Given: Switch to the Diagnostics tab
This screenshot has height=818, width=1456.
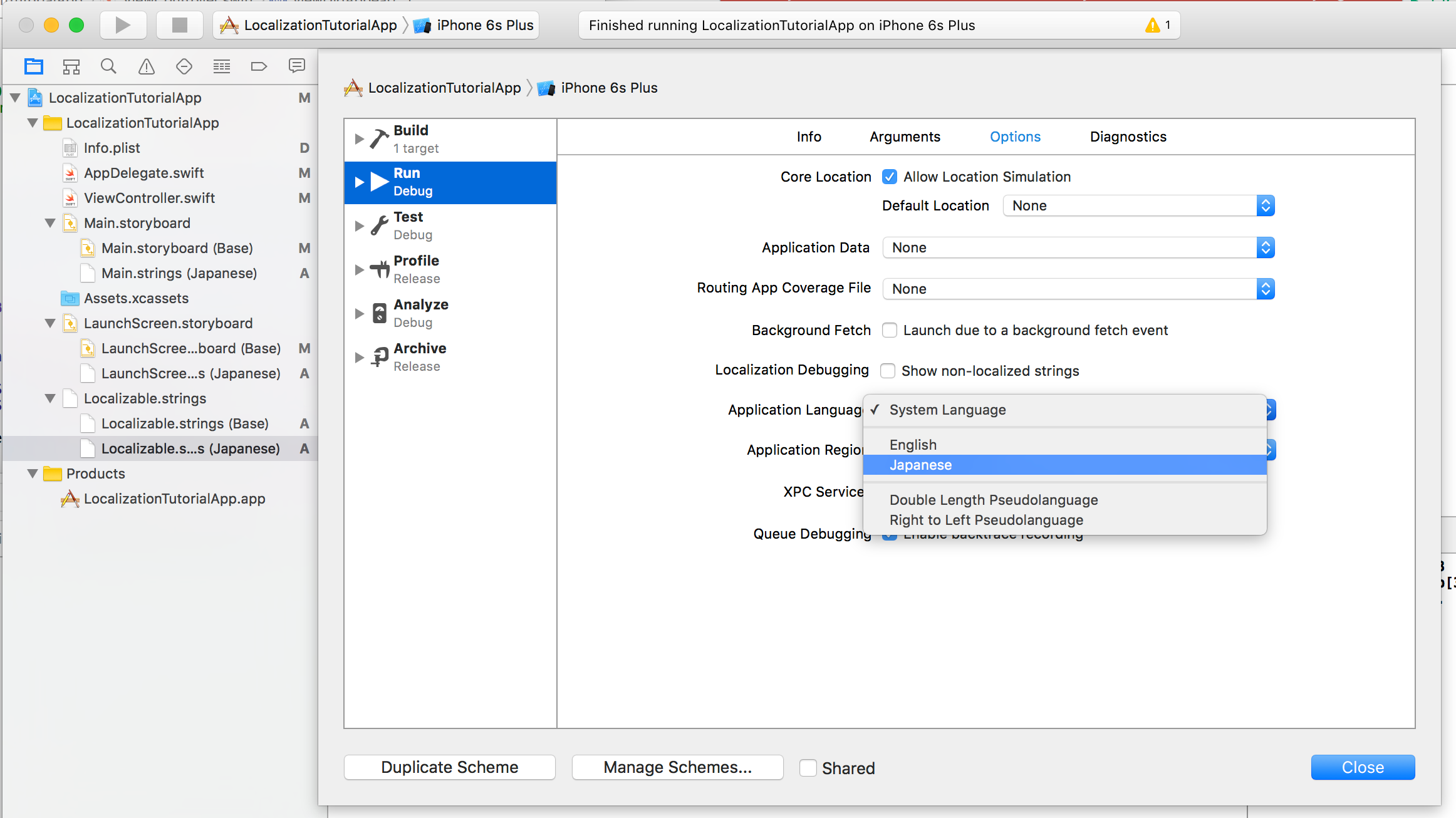Looking at the screenshot, I should pos(1127,137).
